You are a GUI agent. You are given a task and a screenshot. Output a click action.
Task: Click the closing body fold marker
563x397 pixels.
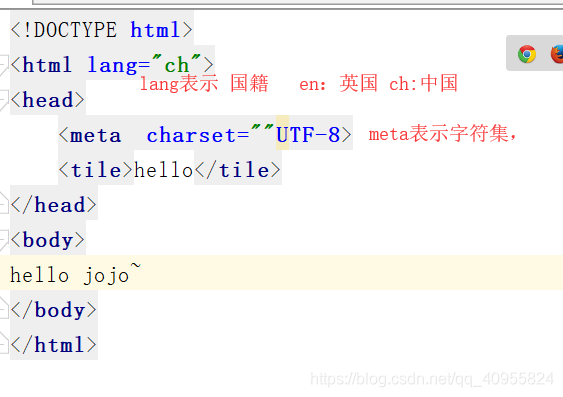click(4, 308)
